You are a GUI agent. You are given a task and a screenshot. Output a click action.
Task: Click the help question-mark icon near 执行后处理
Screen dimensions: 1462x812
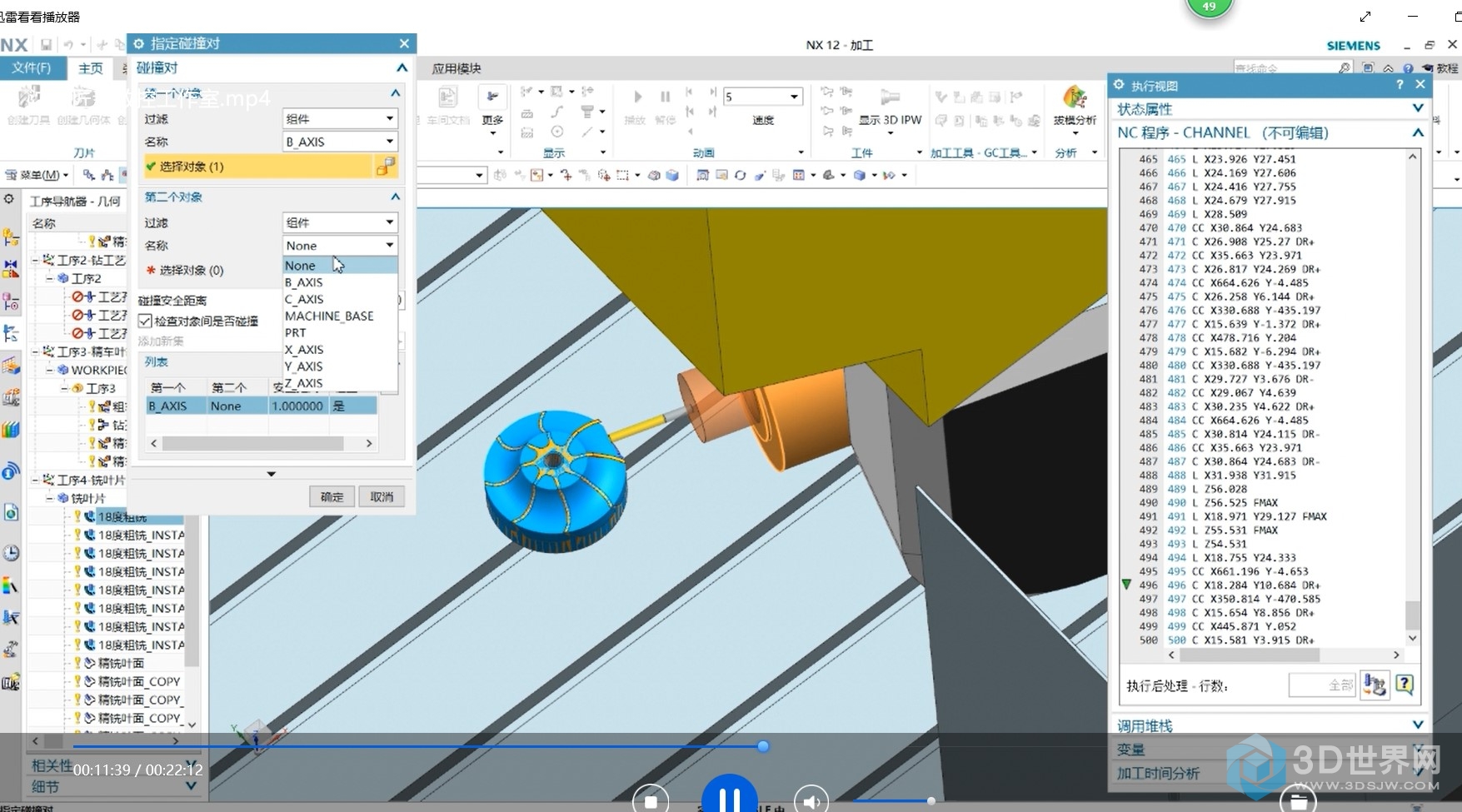[x=1405, y=685]
